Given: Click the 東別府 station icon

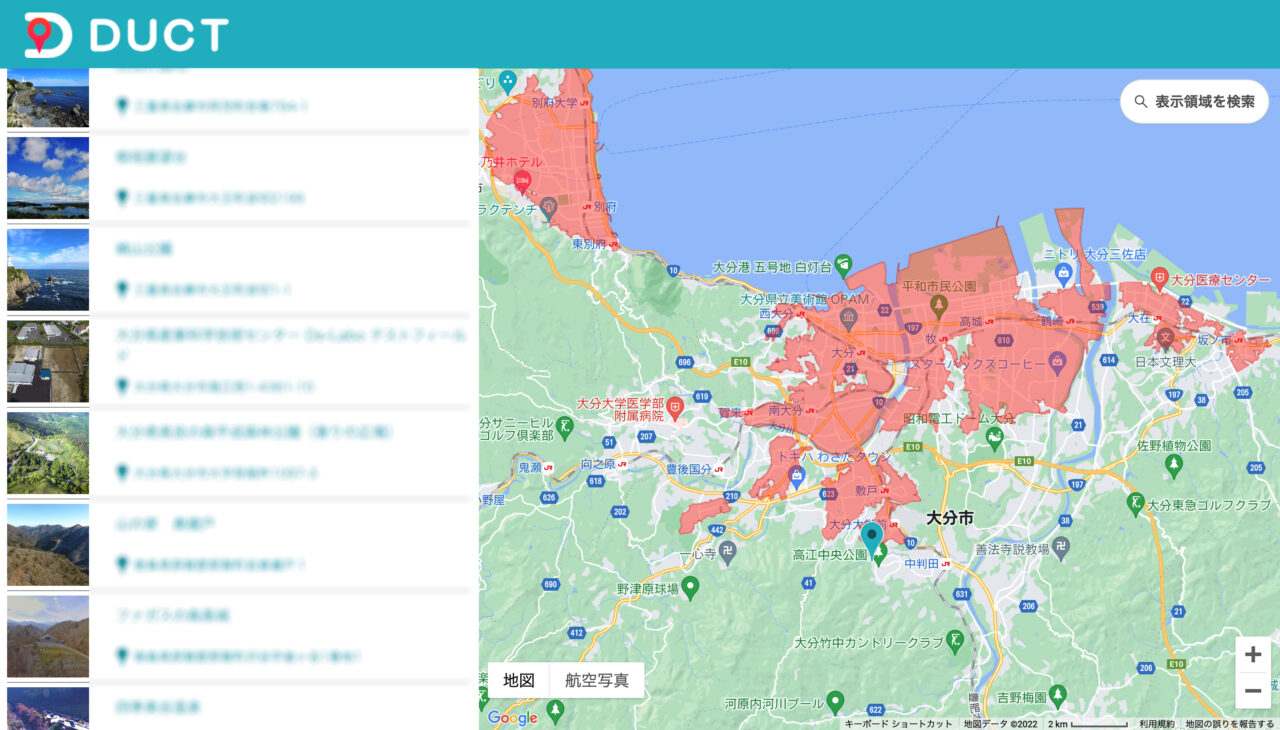Looking at the screenshot, I should click(614, 245).
